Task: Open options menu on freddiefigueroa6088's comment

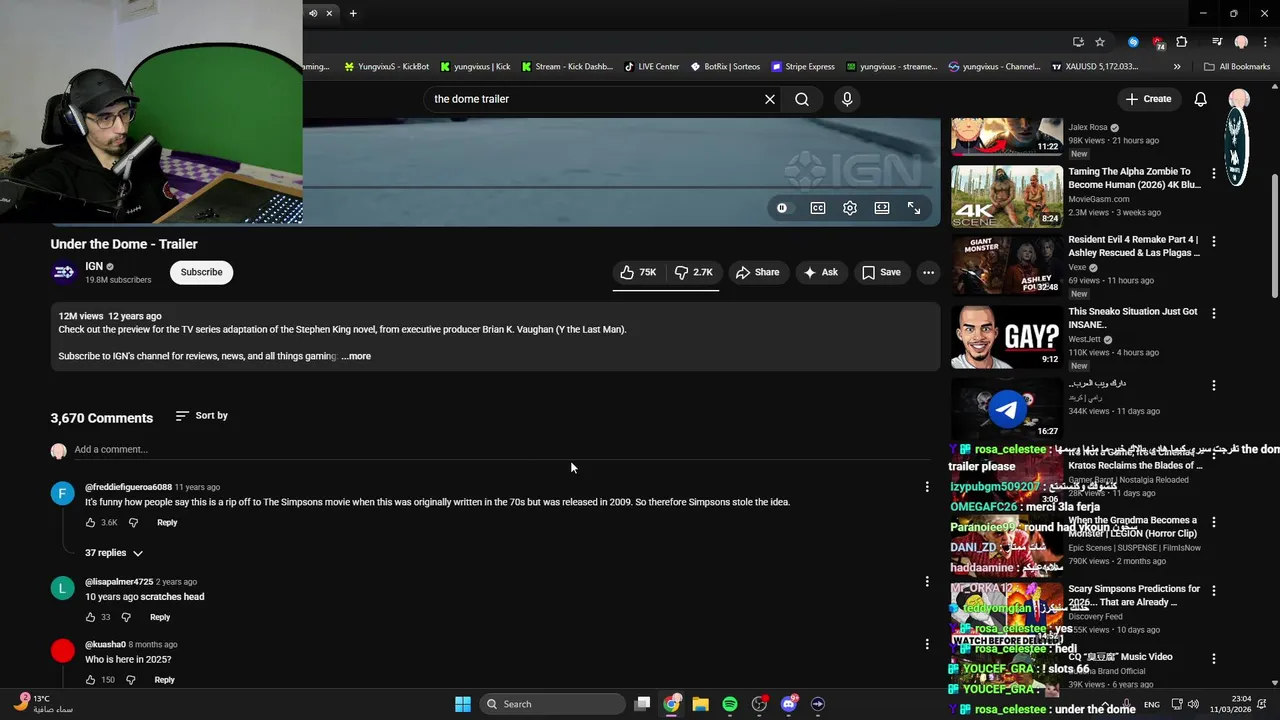Action: pyautogui.click(x=927, y=487)
